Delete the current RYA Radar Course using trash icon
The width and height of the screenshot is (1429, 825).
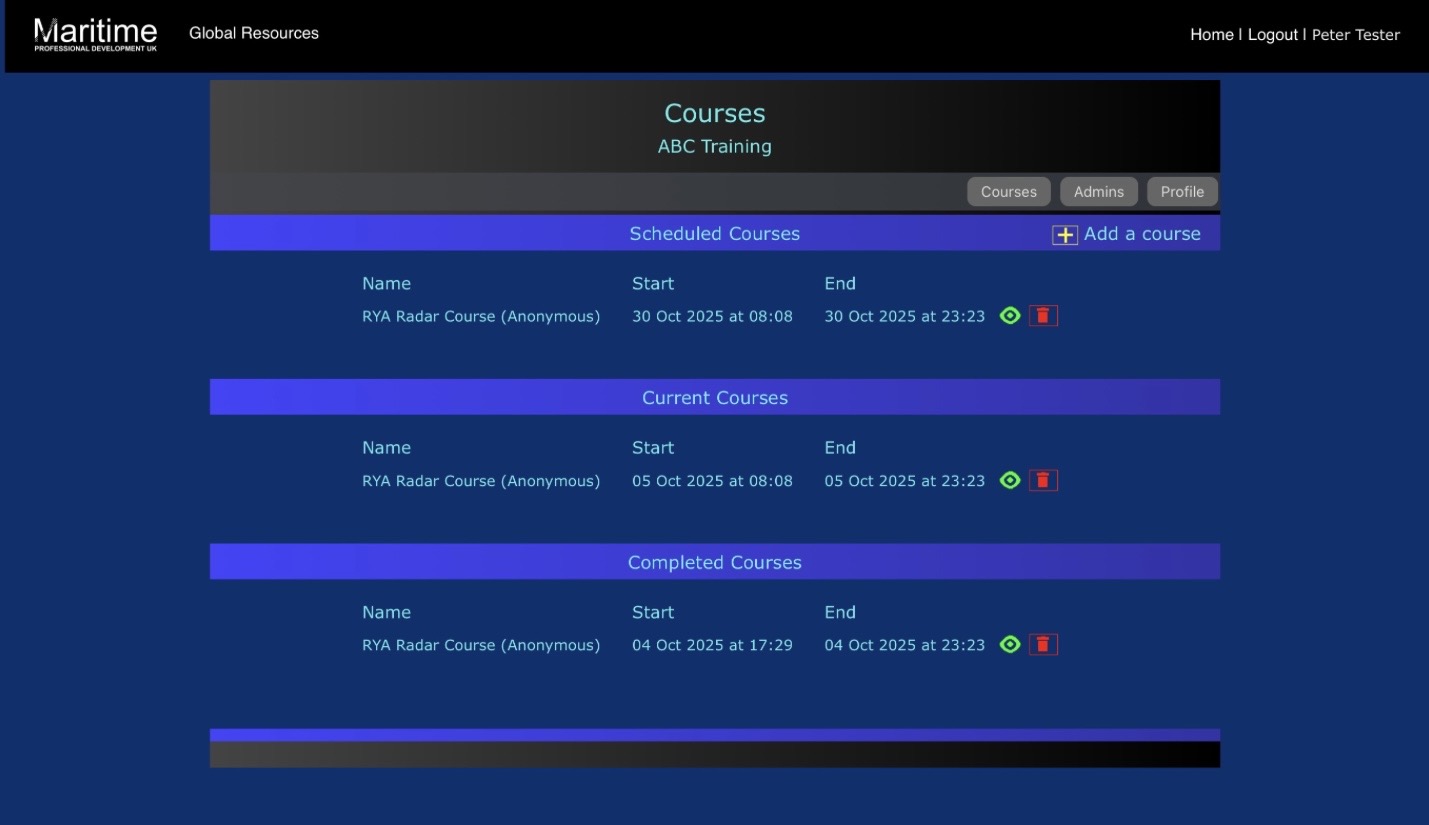1043,479
